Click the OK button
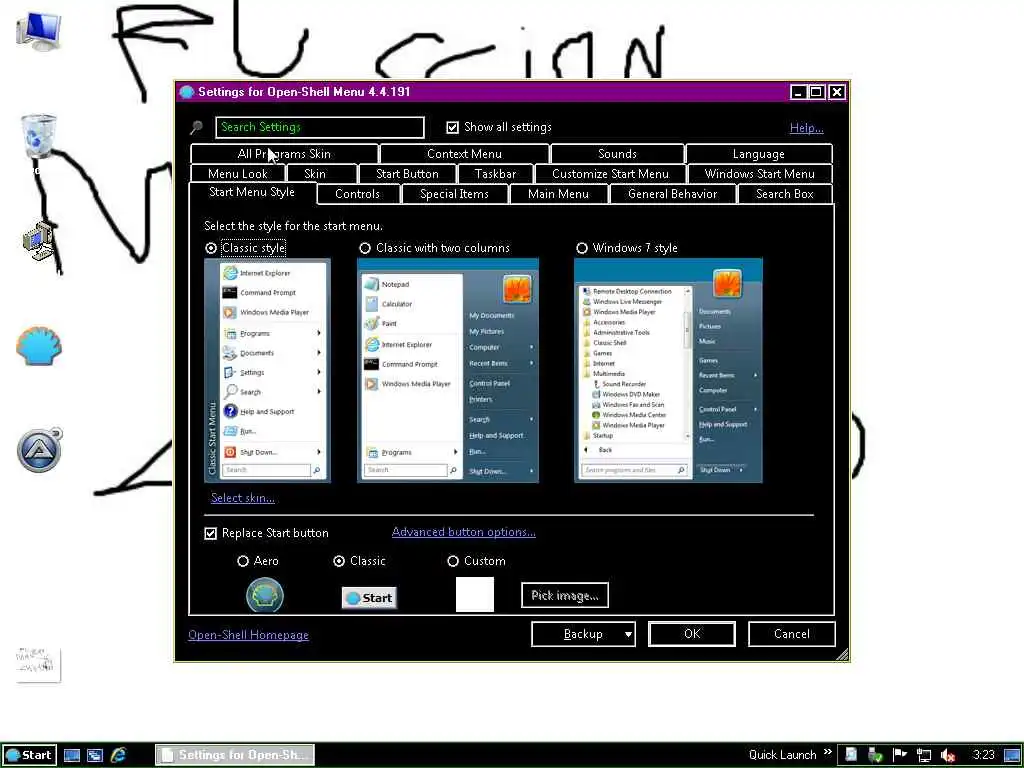This screenshot has height=768, width=1024. [x=692, y=634]
